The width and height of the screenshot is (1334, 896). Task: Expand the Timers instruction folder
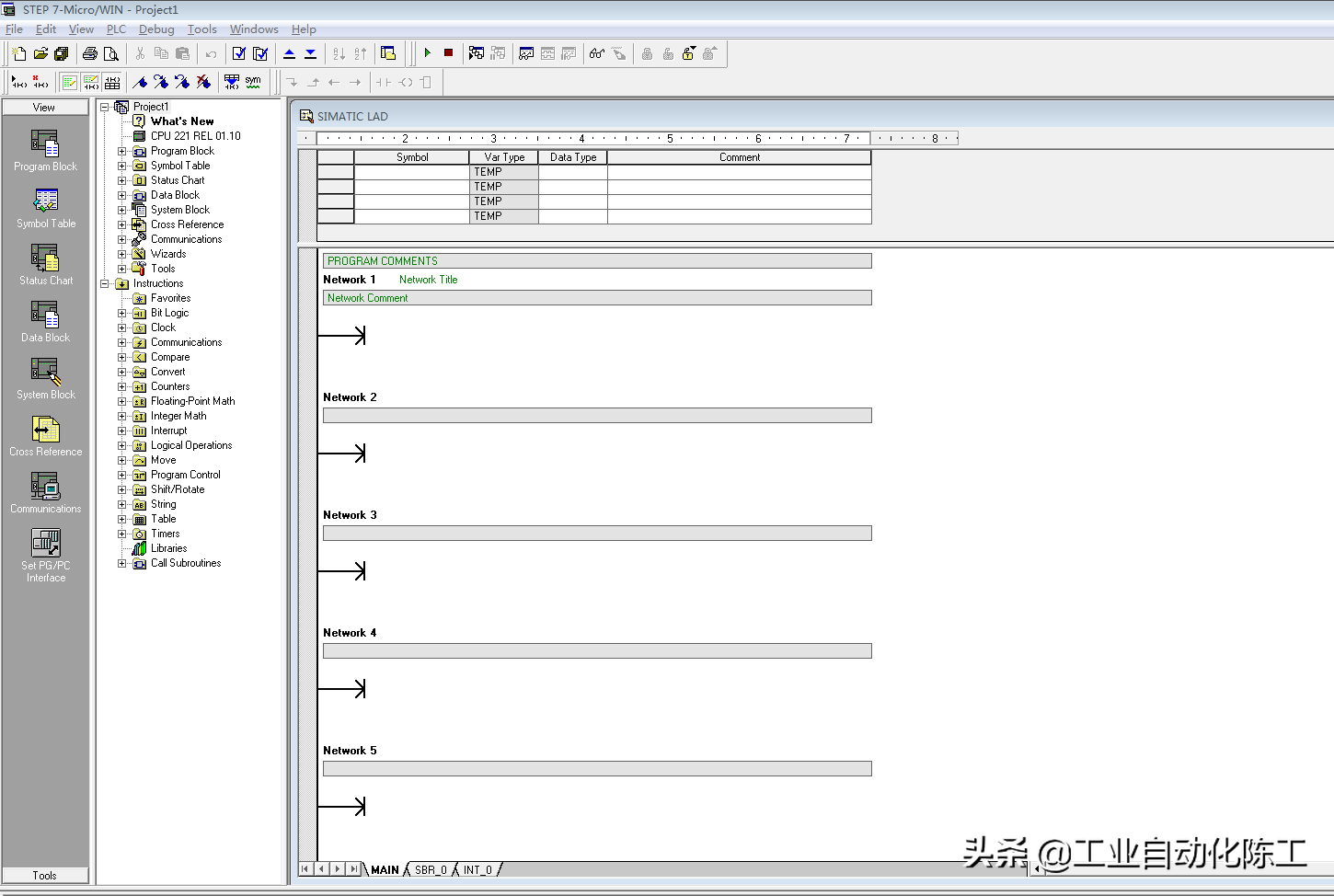(121, 534)
